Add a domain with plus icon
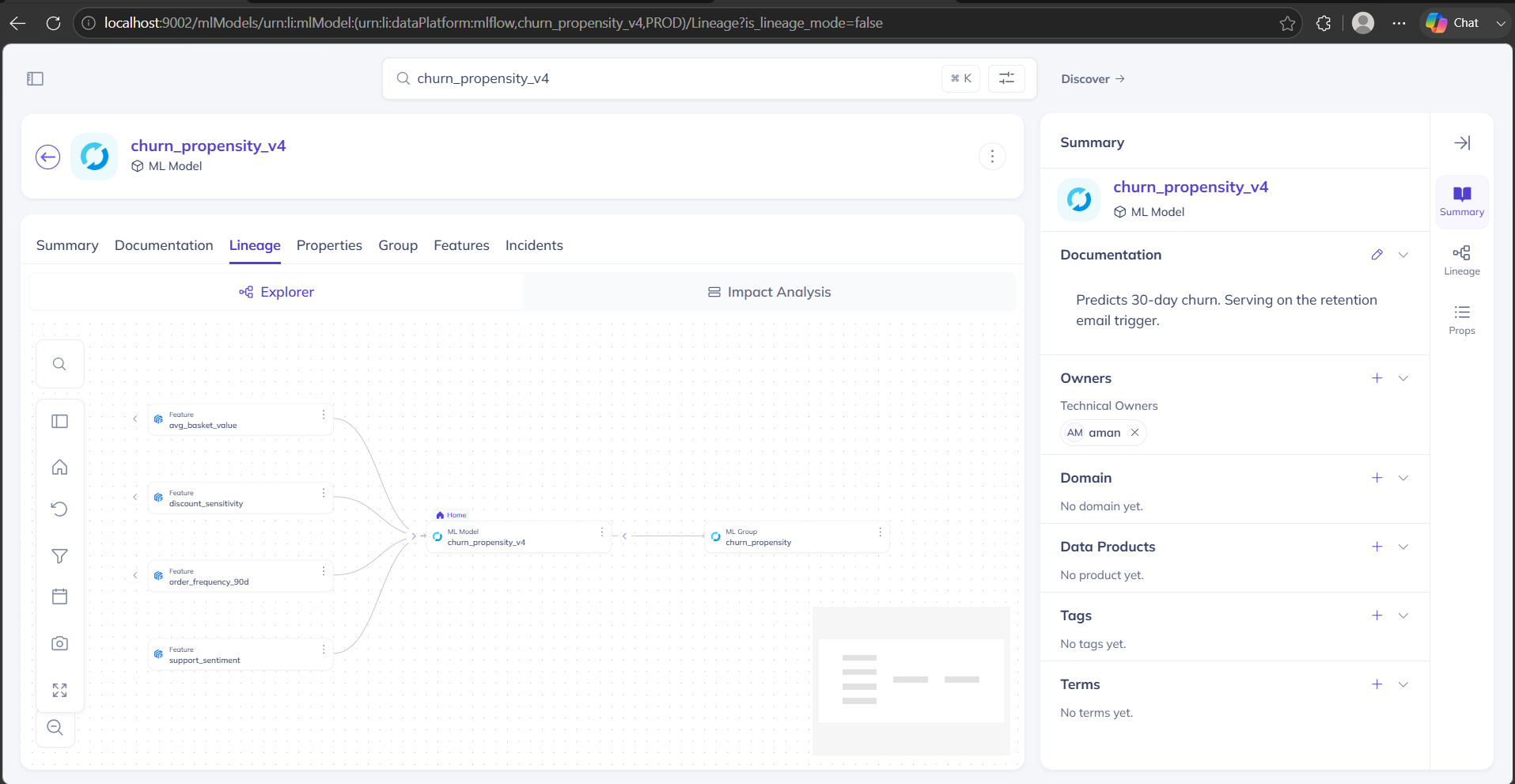 1377,478
